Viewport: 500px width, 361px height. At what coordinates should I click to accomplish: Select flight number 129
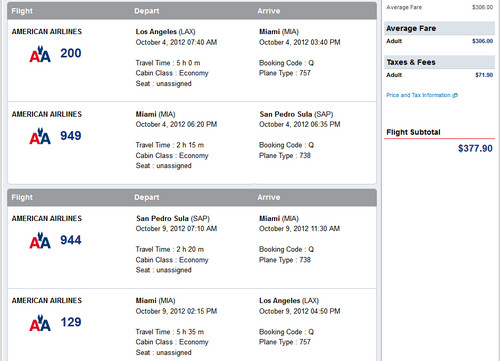coord(71,322)
